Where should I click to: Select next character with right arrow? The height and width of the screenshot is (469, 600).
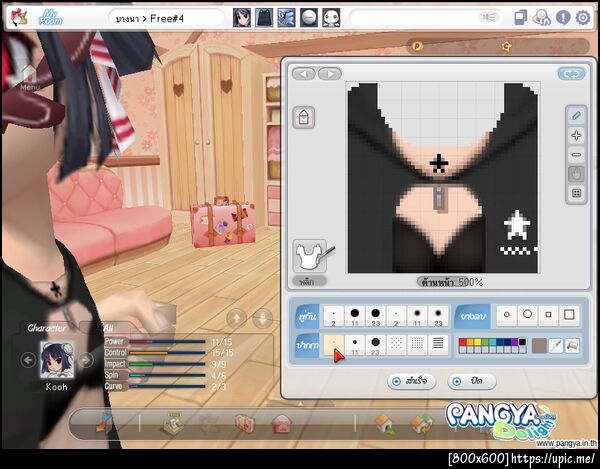click(86, 360)
